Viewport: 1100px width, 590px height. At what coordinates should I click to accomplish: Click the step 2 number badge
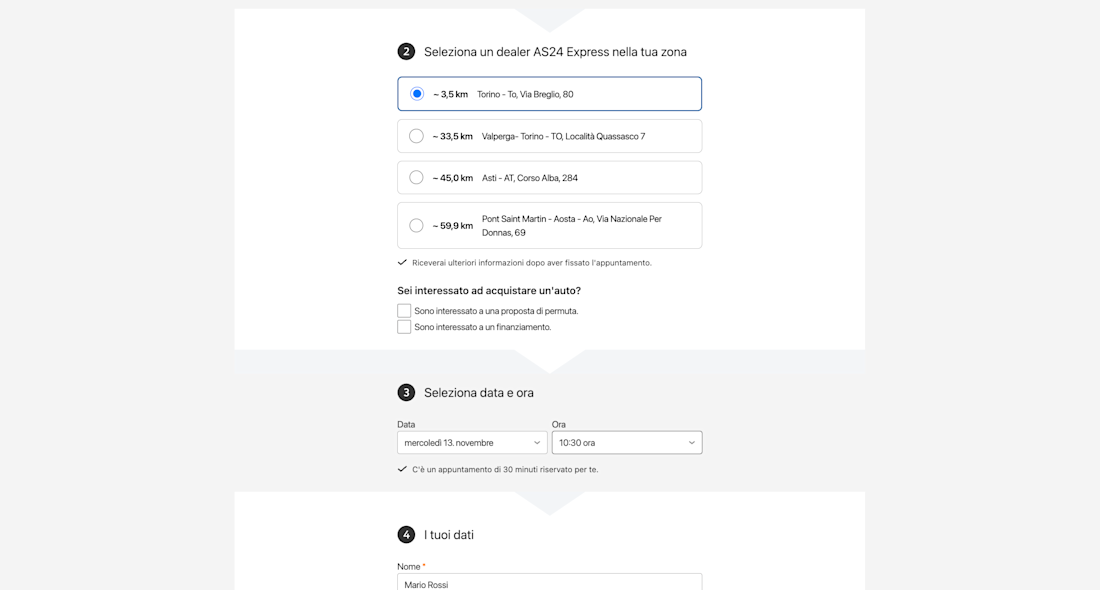point(406,52)
